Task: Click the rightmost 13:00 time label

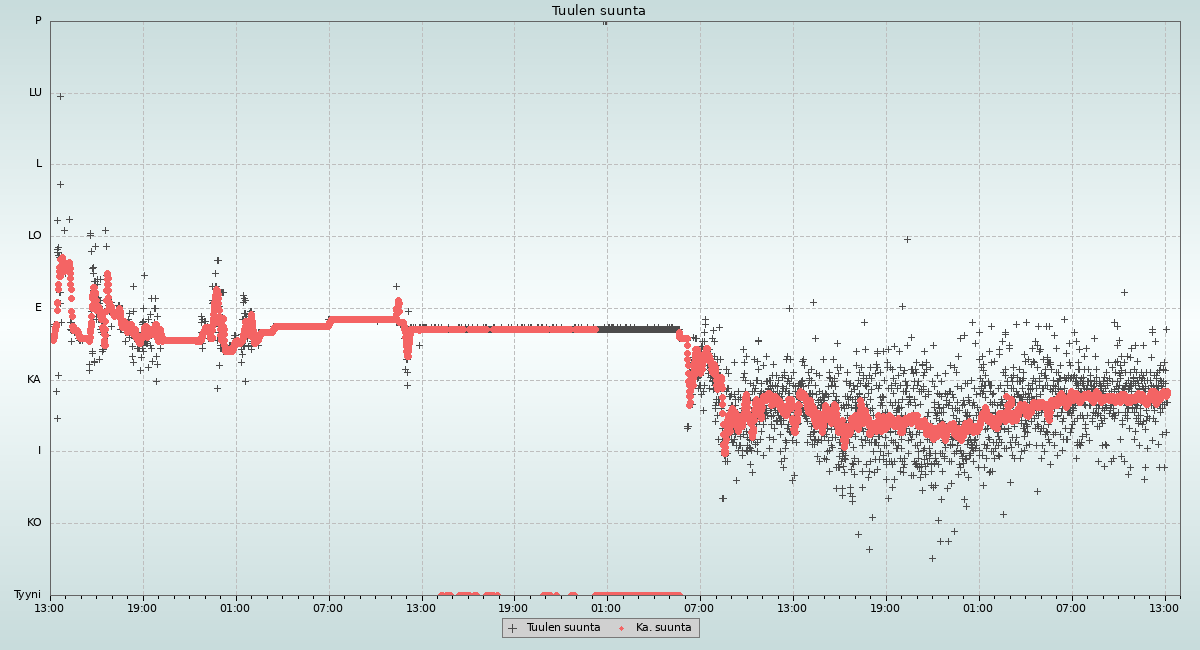Action: tap(1164, 608)
